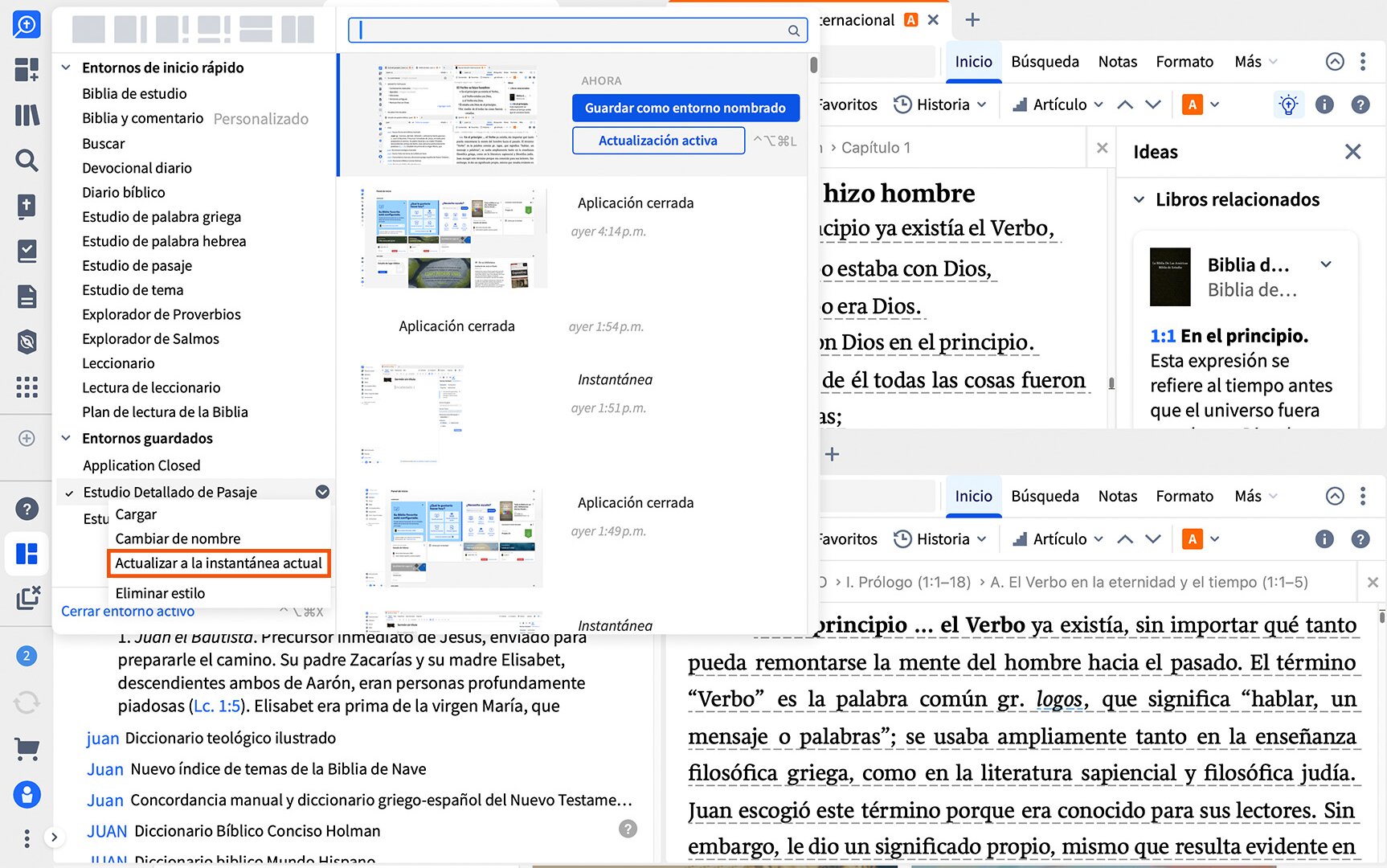Click the info icon in lower panel toolbar
The image size is (1387, 868).
pyautogui.click(x=1324, y=539)
